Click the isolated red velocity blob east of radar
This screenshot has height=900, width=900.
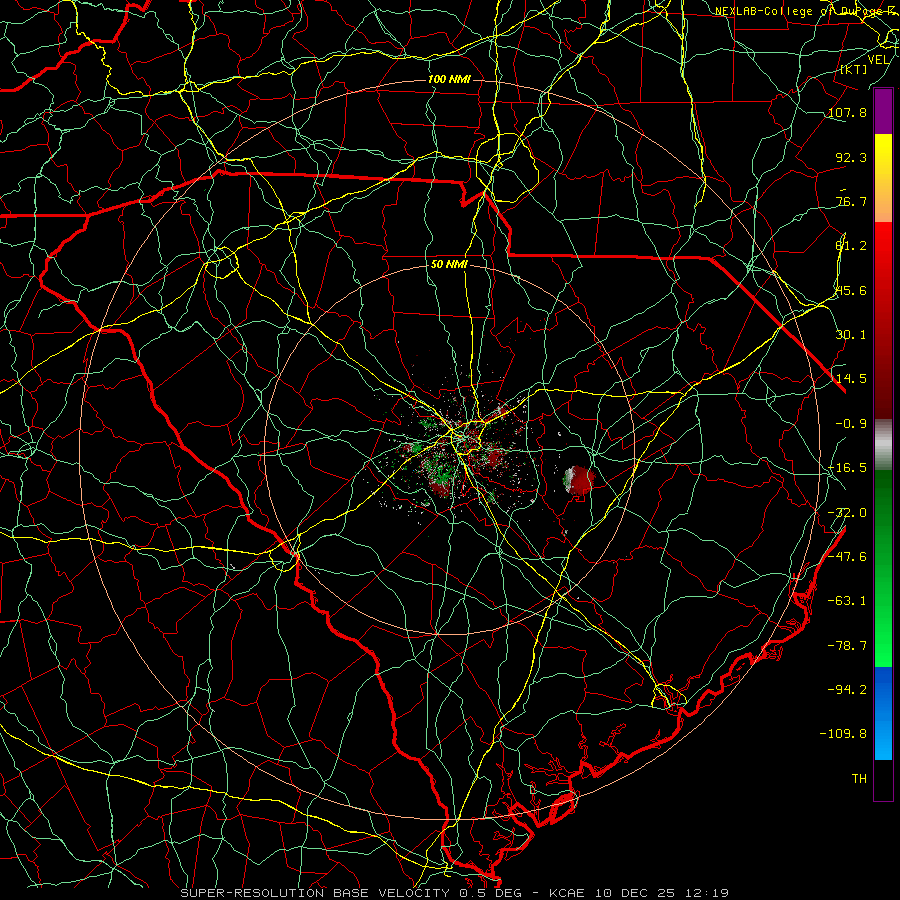[579, 480]
